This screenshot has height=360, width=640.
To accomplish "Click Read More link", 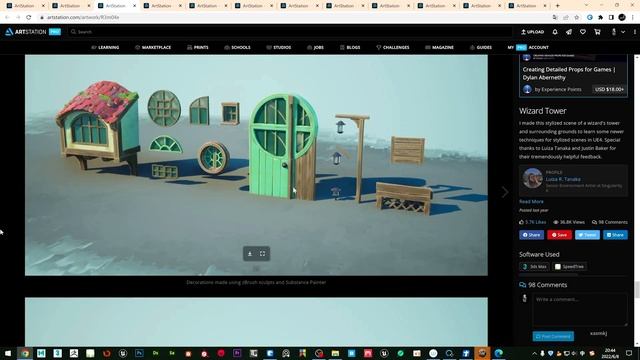I will click(531, 201).
